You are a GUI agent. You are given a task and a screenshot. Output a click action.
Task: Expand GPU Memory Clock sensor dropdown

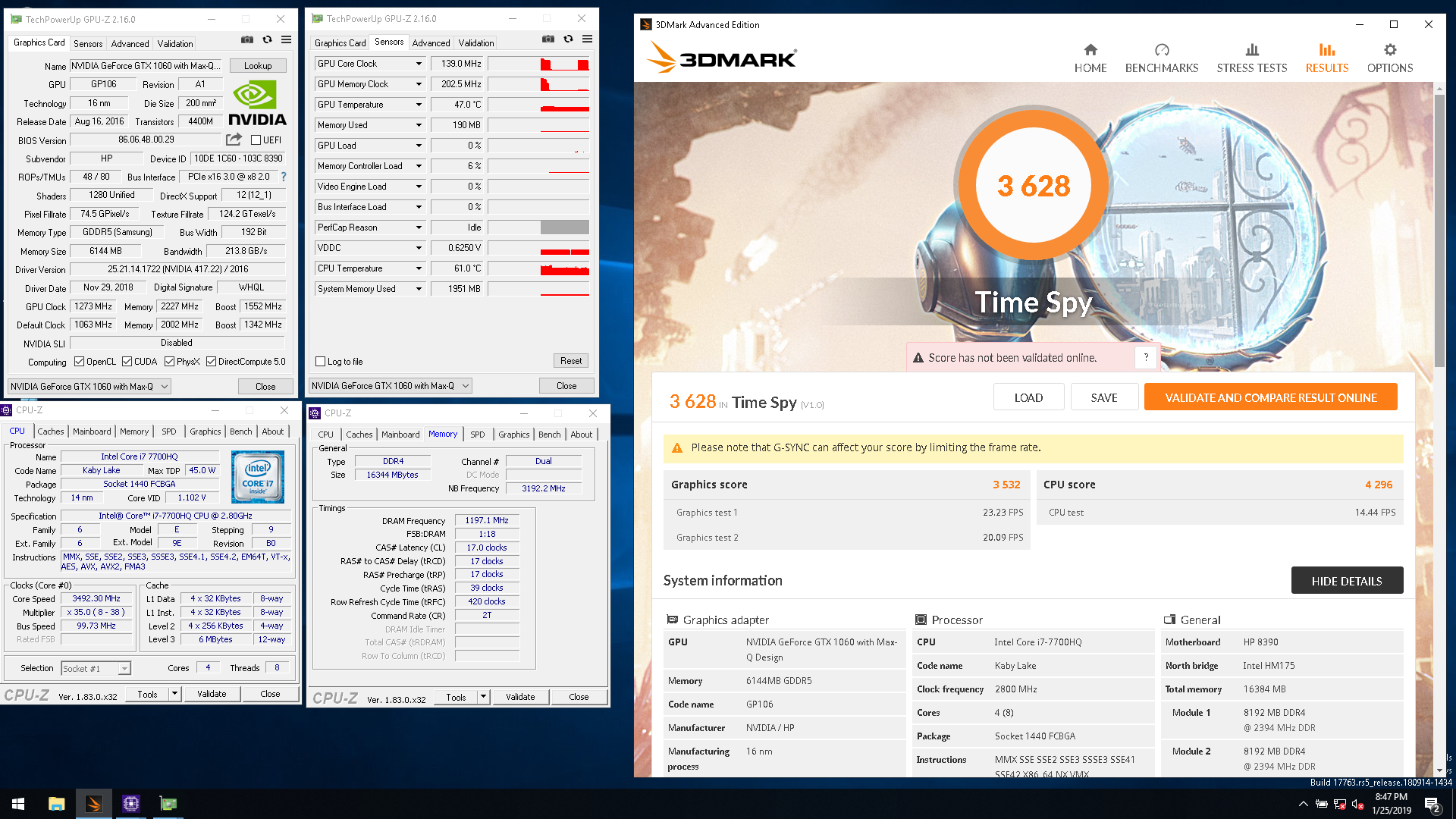coord(419,84)
